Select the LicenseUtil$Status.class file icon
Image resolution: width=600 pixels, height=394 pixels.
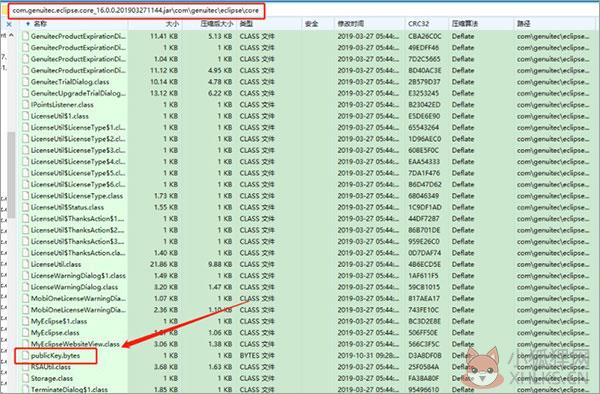26,207
